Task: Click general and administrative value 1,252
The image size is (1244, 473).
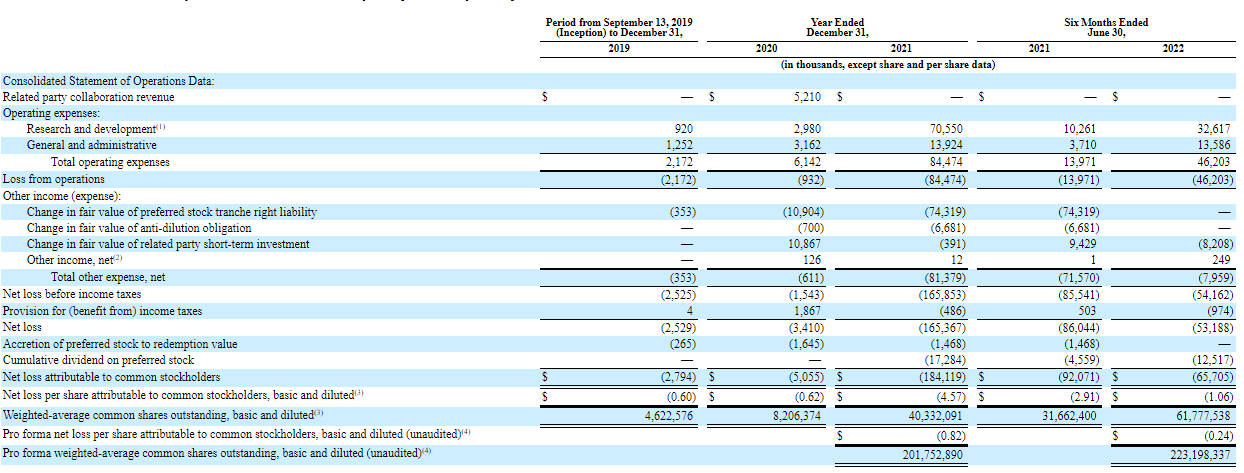Action: [679, 145]
